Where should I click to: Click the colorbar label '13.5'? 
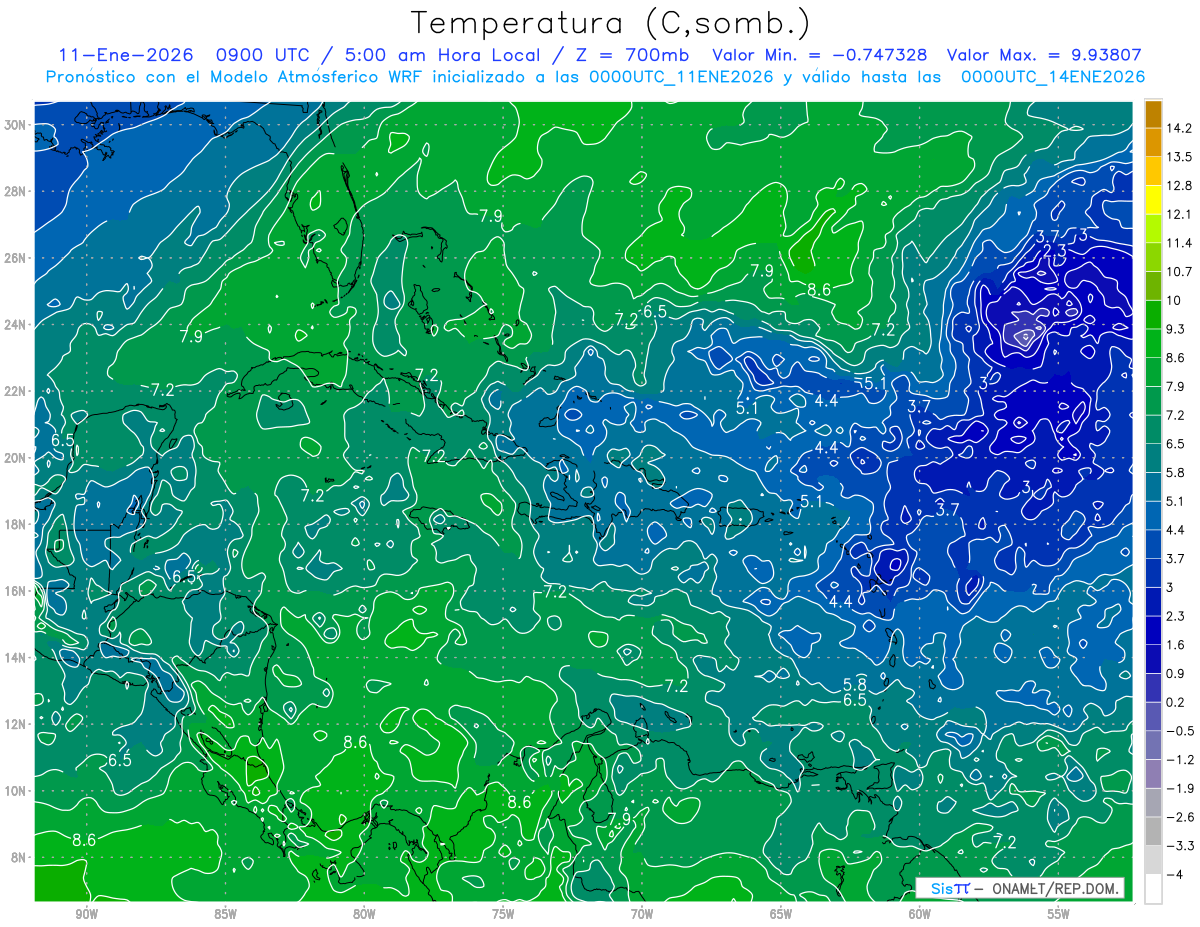1178,157
